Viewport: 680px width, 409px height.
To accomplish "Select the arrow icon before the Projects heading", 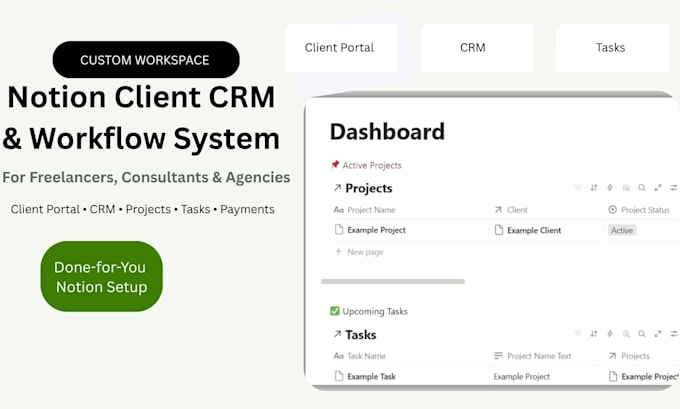I will pyautogui.click(x=337, y=188).
